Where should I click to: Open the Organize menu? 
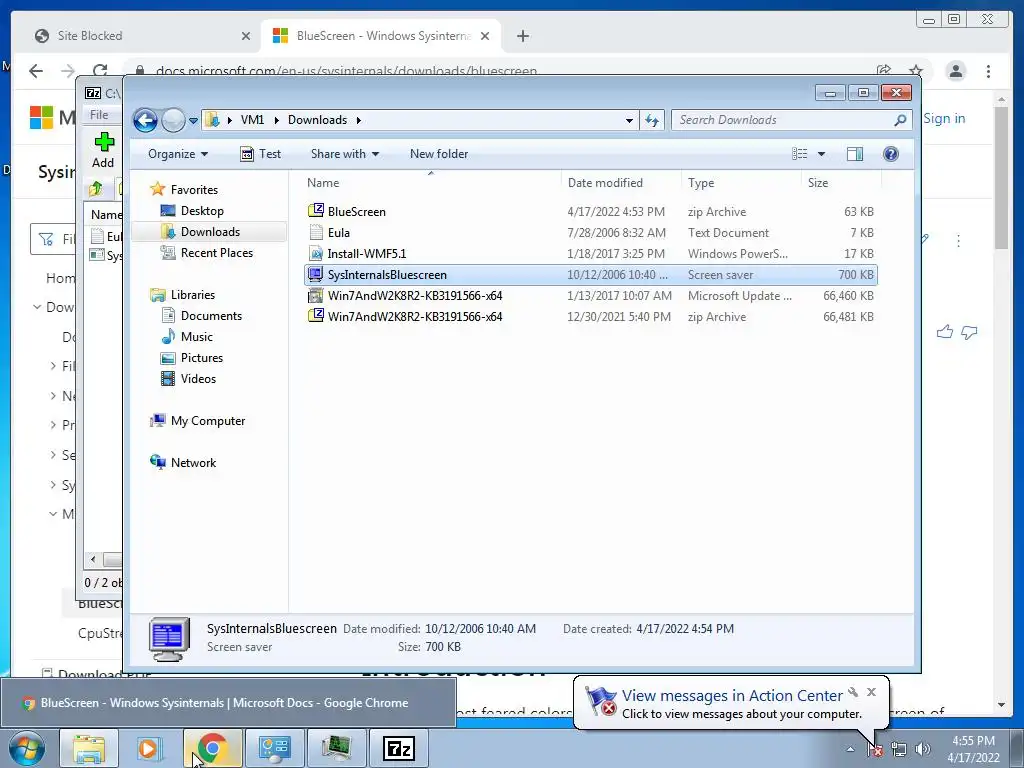click(x=178, y=154)
